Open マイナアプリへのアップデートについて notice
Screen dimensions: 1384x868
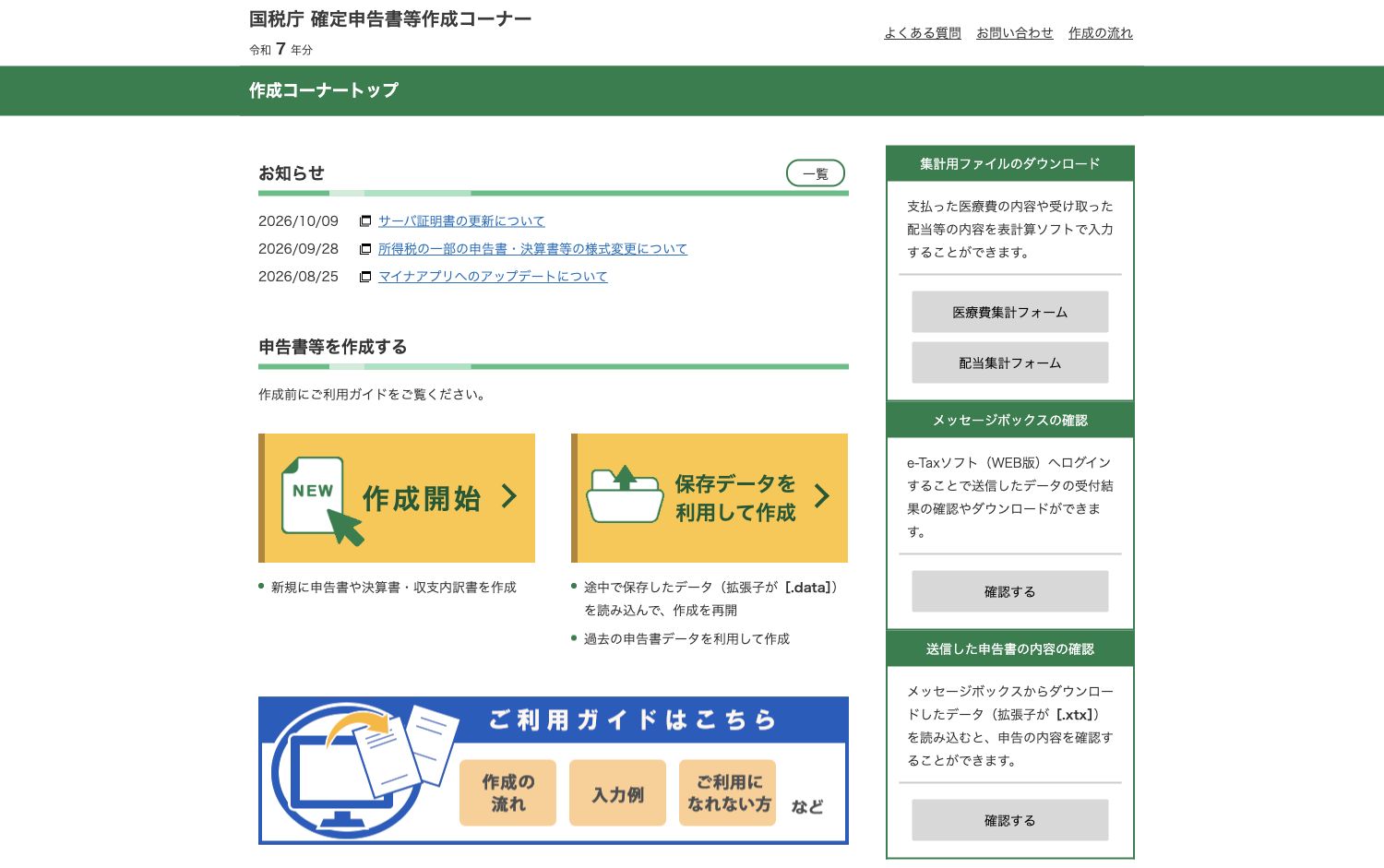(x=493, y=277)
